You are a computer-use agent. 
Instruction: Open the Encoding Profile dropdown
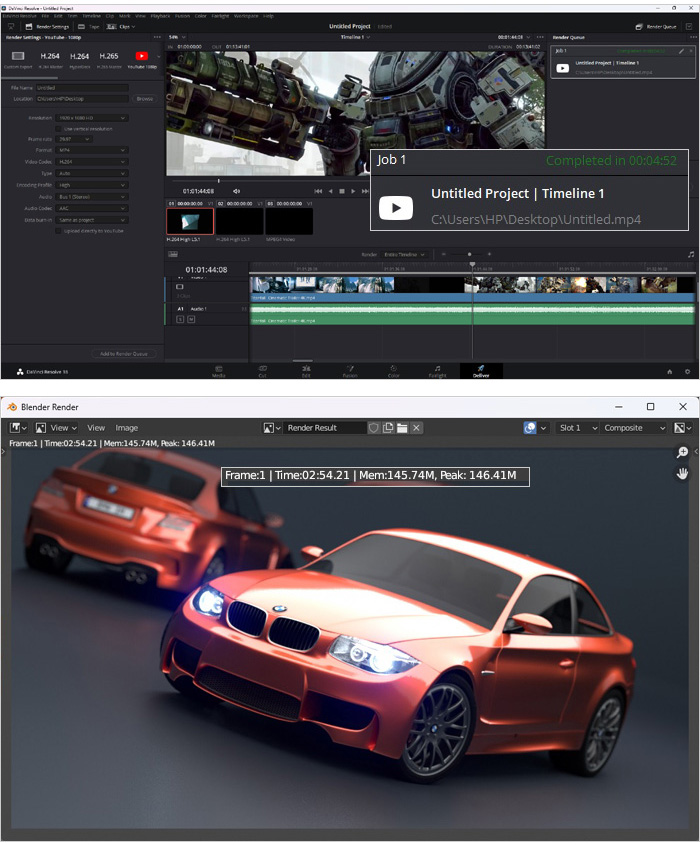[92, 185]
